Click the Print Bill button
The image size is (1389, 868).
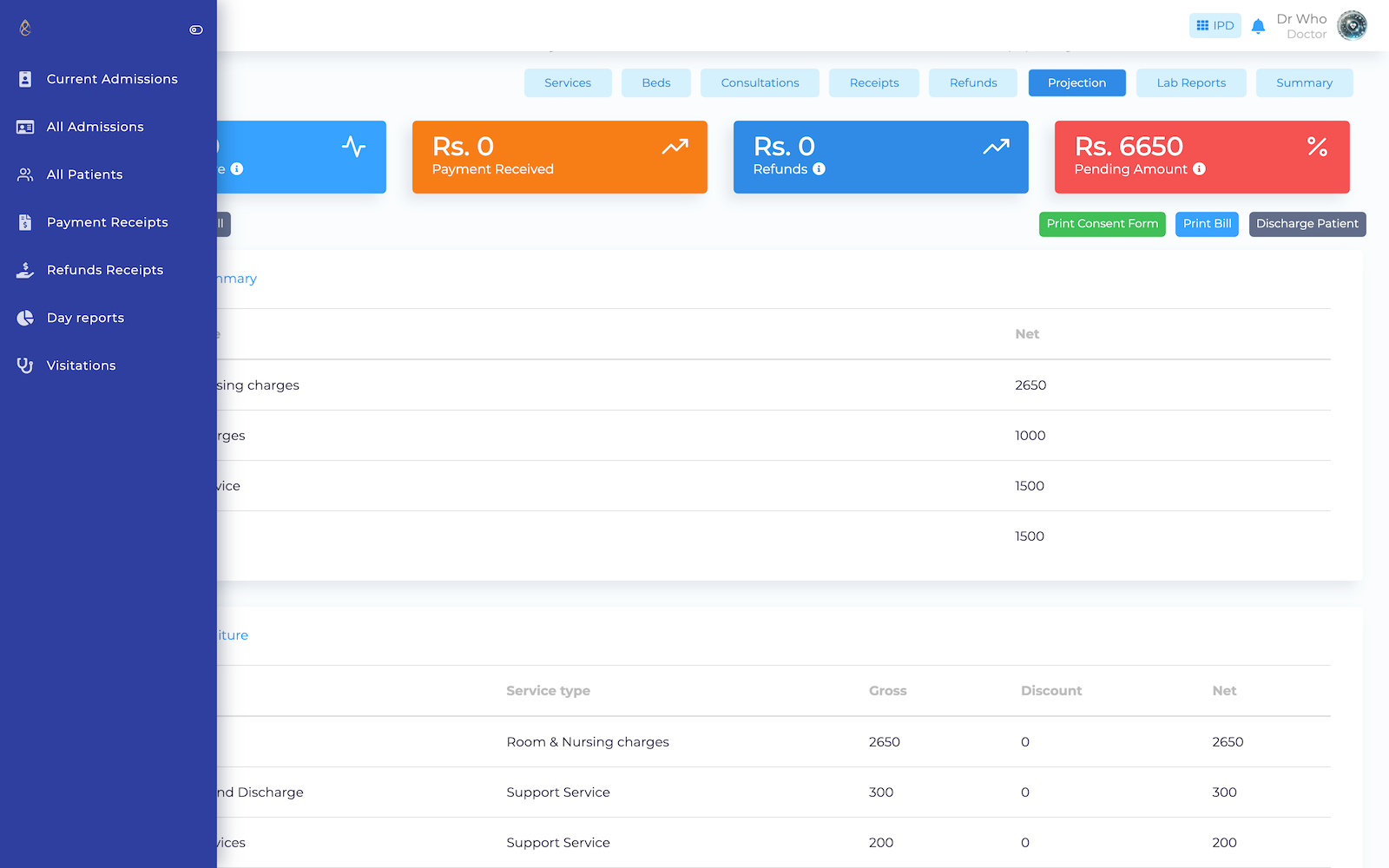point(1207,224)
